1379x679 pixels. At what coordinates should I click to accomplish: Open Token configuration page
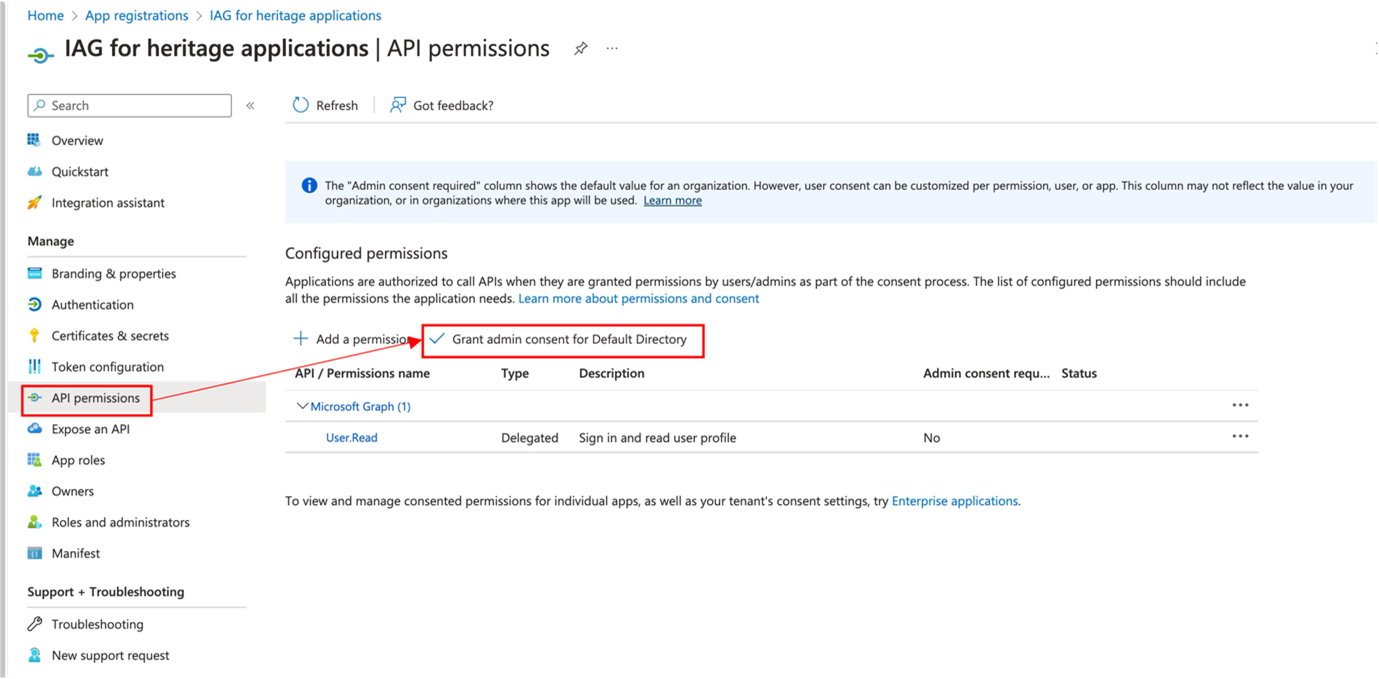pos(108,366)
